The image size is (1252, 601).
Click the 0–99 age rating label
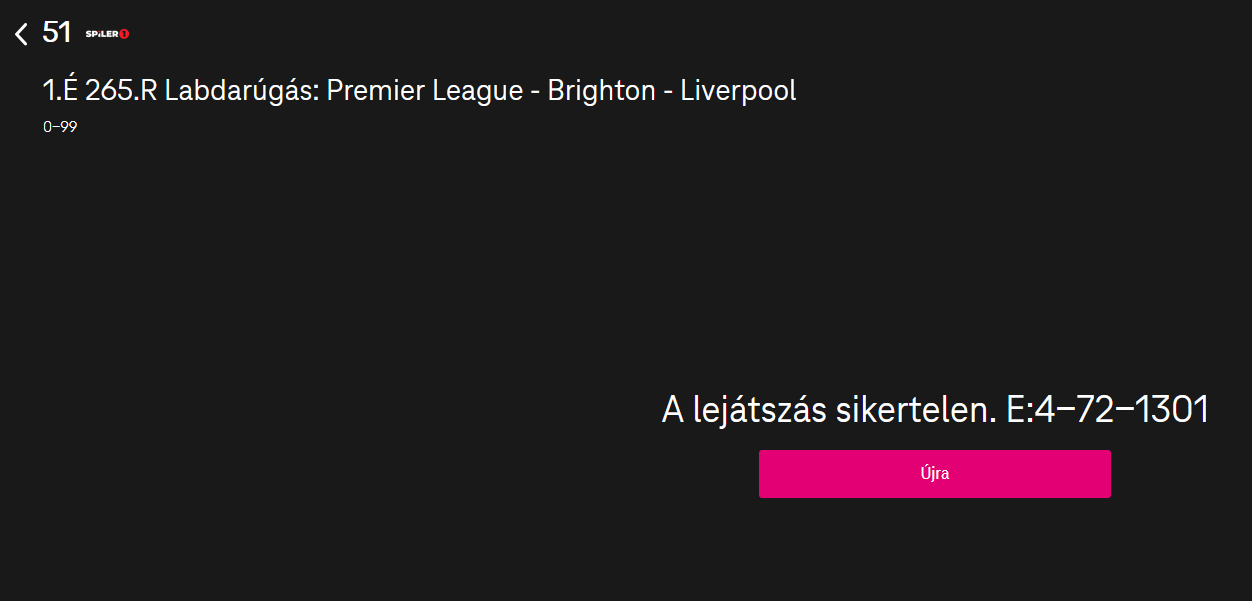pyautogui.click(x=60, y=127)
